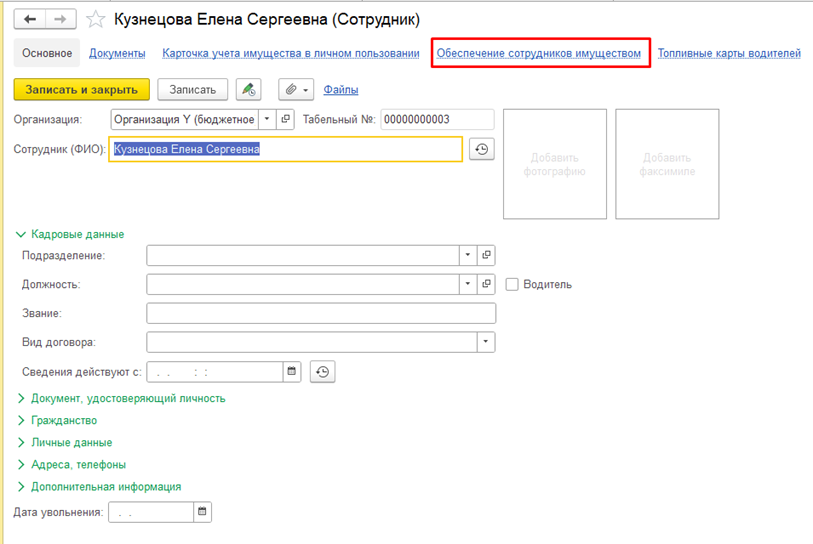This screenshot has height=544, width=813.
Task: Open Организация record with the open icon
Action: click(285, 119)
